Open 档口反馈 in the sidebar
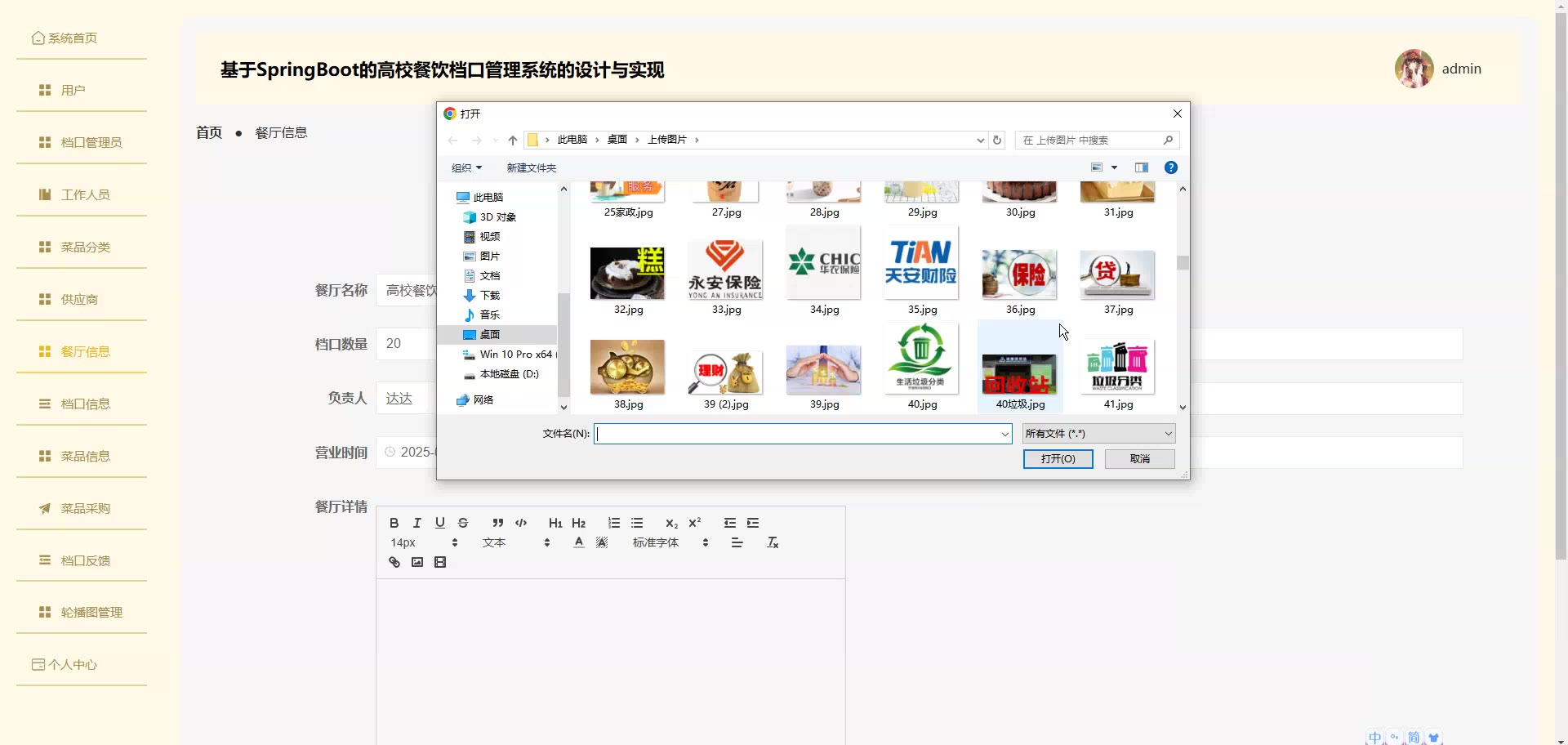1568x745 pixels. point(82,560)
